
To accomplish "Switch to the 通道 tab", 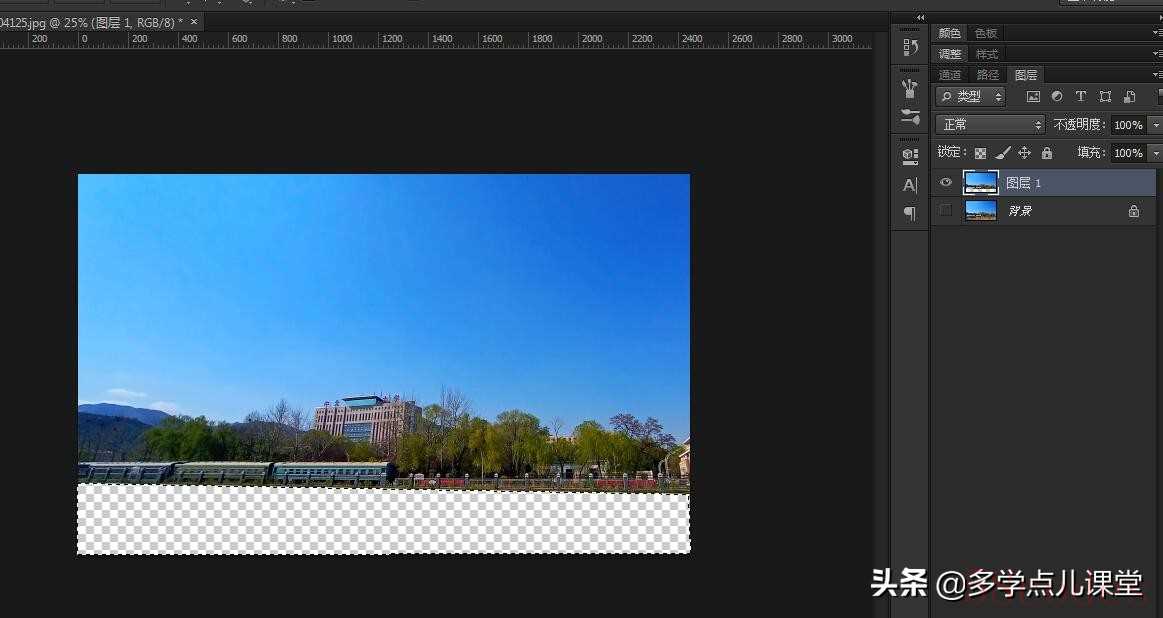I will pyautogui.click(x=950, y=75).
